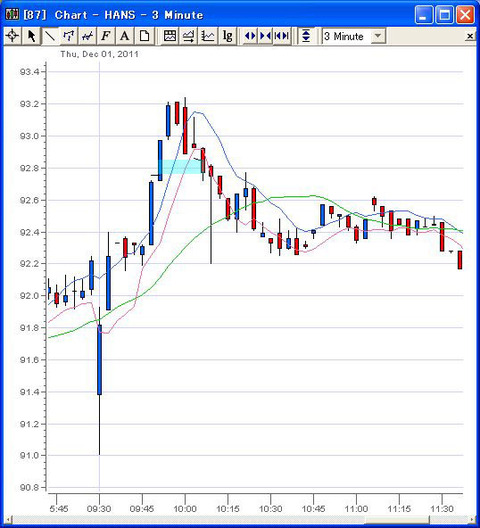This screenshot has height=528, width=480.
Task: Open the chart layout grid icon
Action: (x=170, y=36)
